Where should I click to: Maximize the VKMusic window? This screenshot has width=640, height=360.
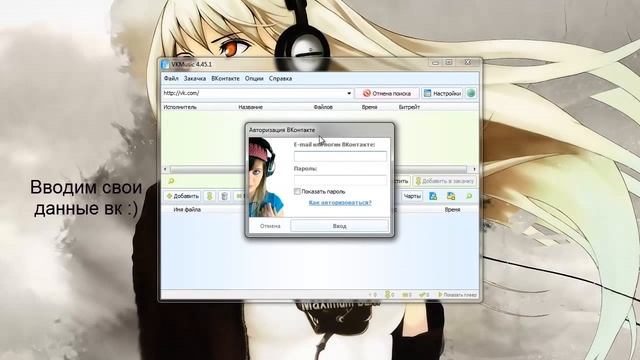pos(449,62)
